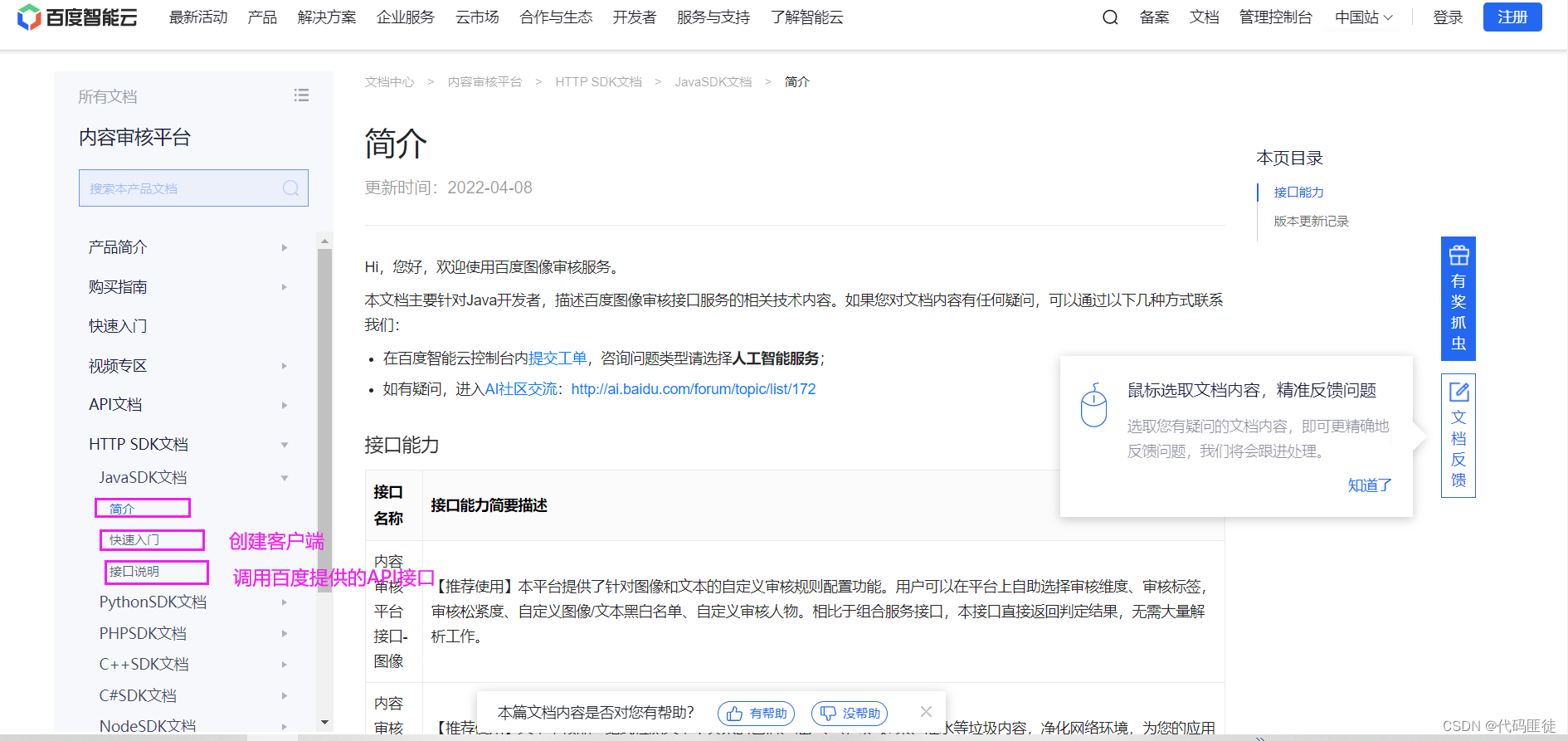Open the 云市场 menu
1568x741 pixels.
coord(477,17)
